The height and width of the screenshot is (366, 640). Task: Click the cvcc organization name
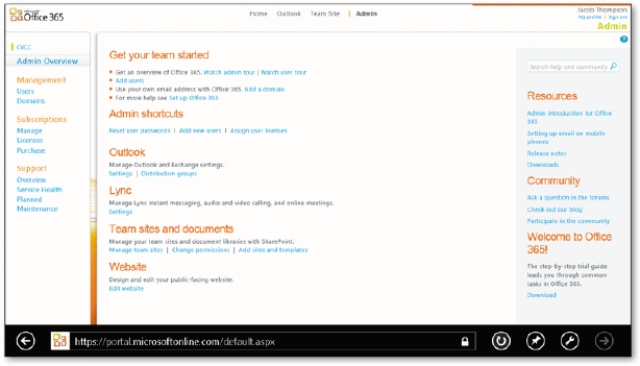(x=24, y=47)
